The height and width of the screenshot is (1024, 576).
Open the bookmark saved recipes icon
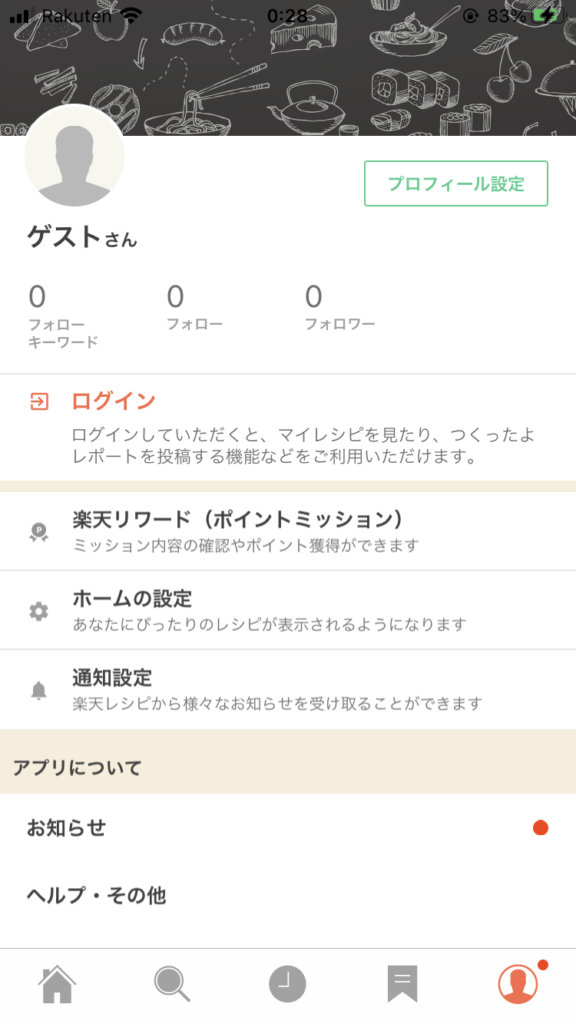(x=402, y=984)
